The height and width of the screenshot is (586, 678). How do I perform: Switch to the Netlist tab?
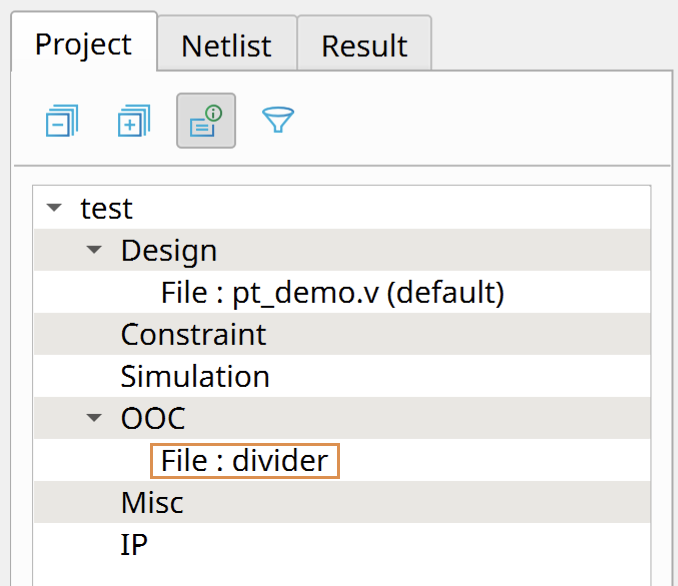click(x=226, y=46)
